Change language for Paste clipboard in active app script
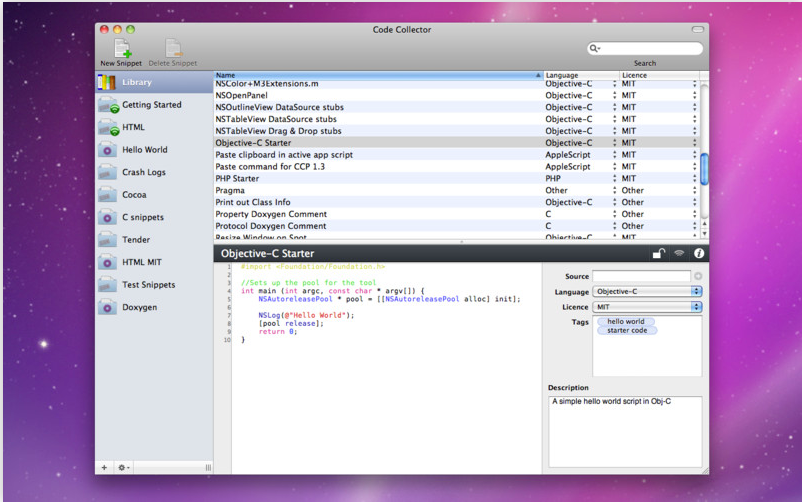 click(x=614, y=155)
